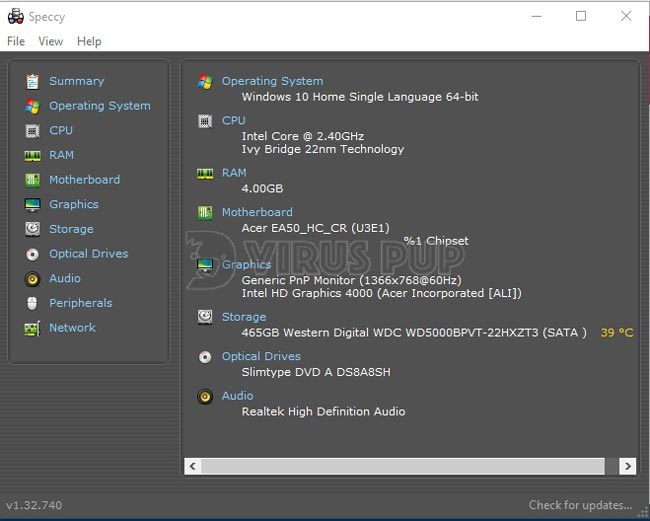
Task: Click the Optical Drives disc sidebar icon
Action: (32, 254)
